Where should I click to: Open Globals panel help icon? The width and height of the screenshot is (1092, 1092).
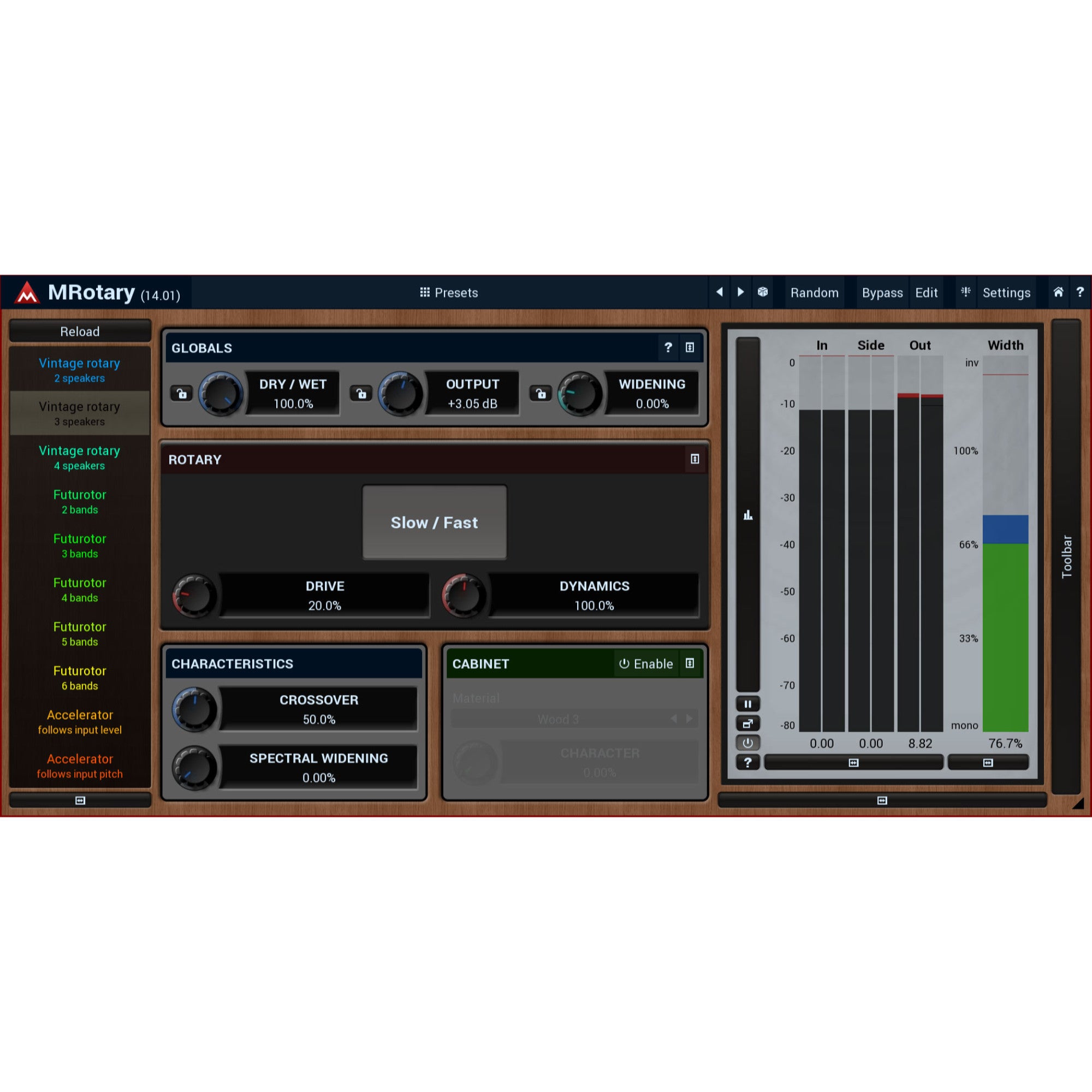point(668,348)
